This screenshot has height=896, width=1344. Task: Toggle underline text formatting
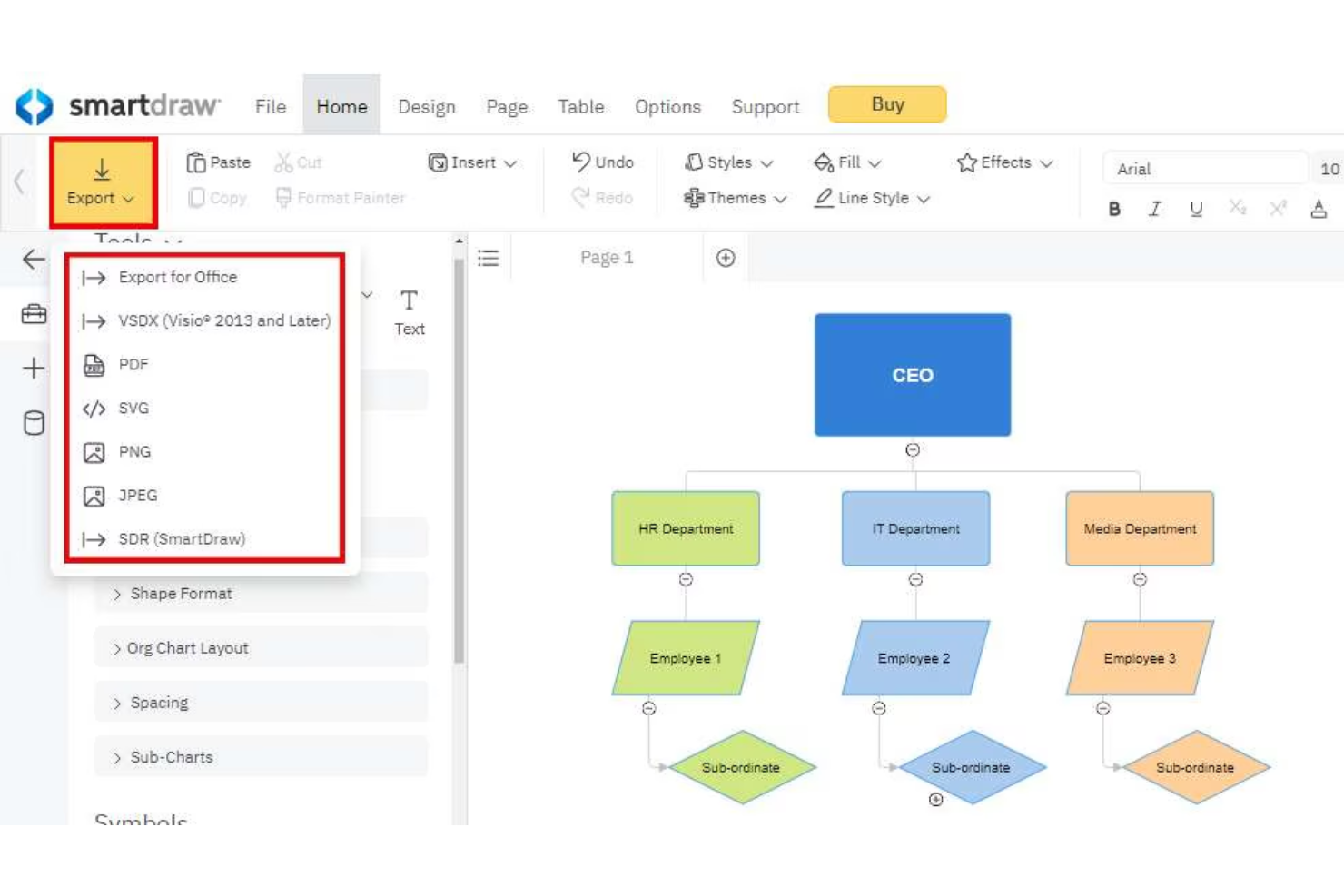pyautogui.click(x=1196, y=210)
